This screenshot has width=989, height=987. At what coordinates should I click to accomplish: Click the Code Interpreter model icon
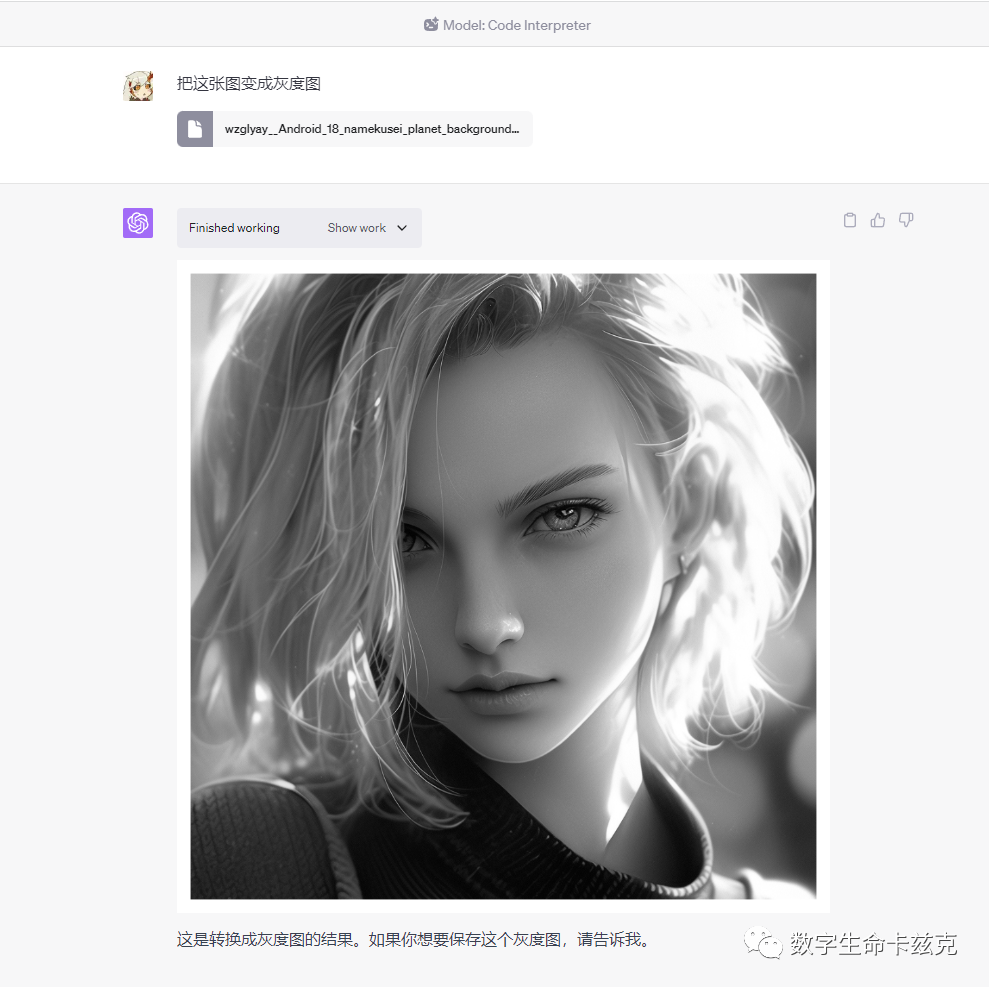(x=431, y=25)
